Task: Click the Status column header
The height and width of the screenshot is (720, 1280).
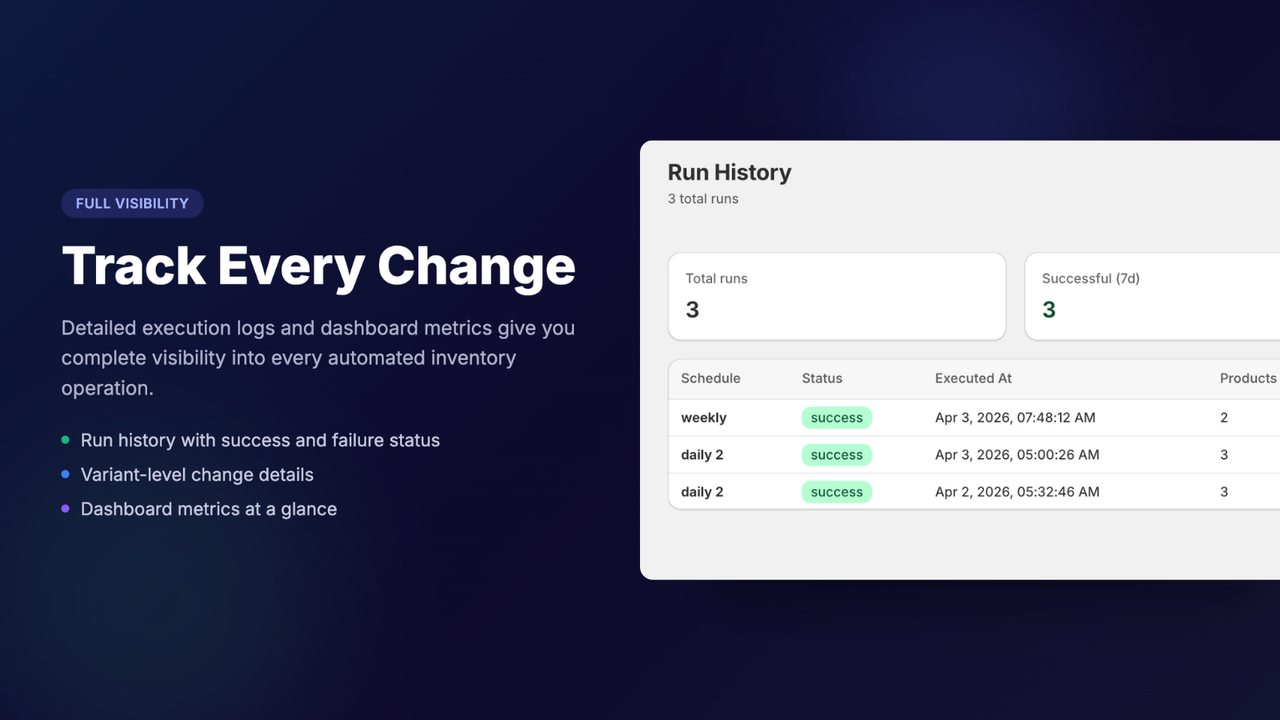Action: [822, 378]
